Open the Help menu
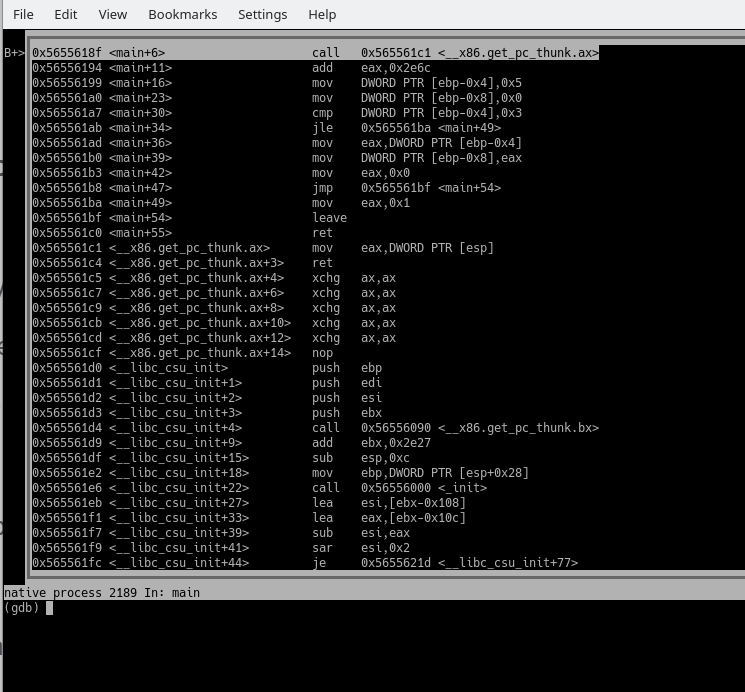This screenshot has height=692, width=745. click(322, 14)
